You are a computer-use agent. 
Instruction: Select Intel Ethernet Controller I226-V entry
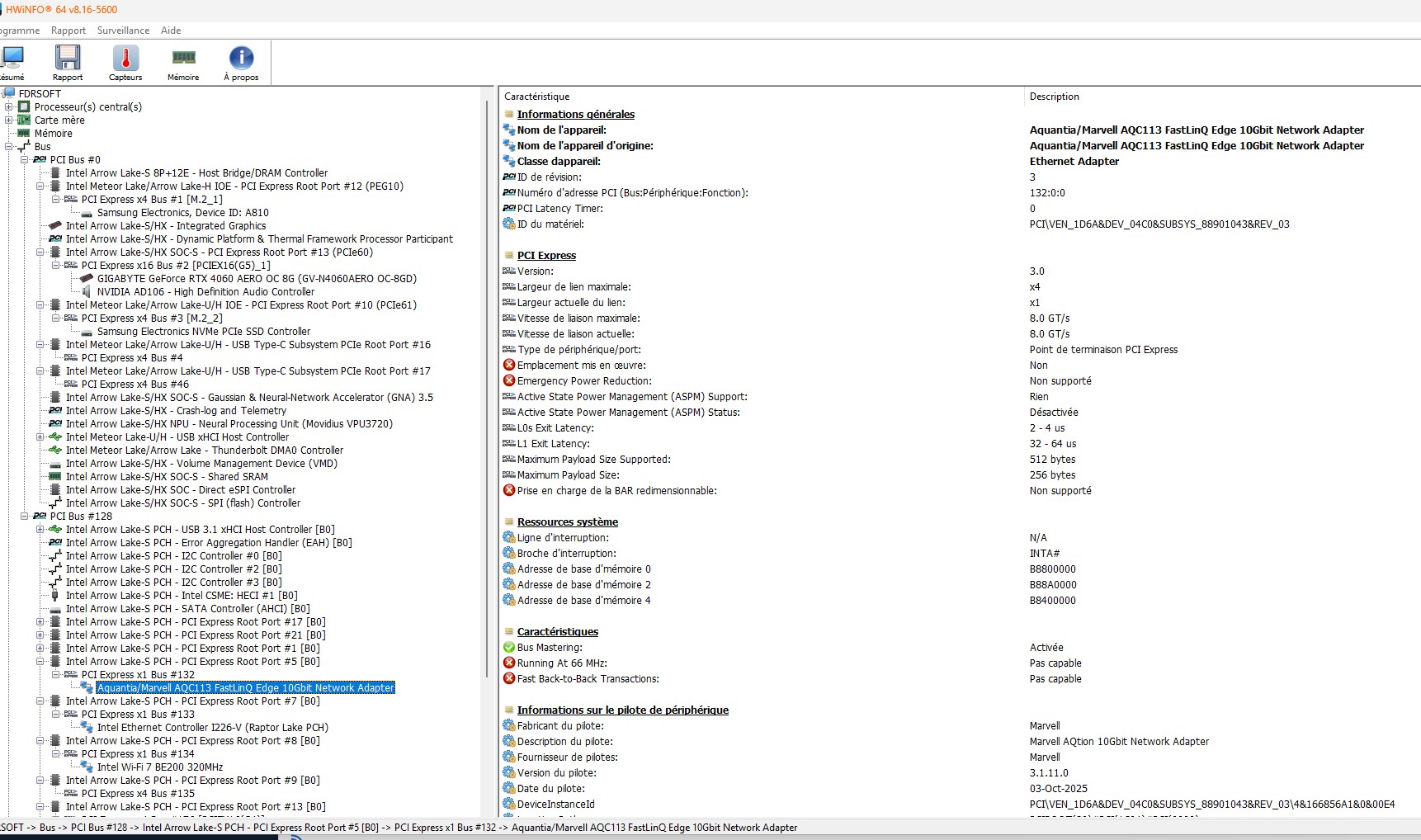212,728
